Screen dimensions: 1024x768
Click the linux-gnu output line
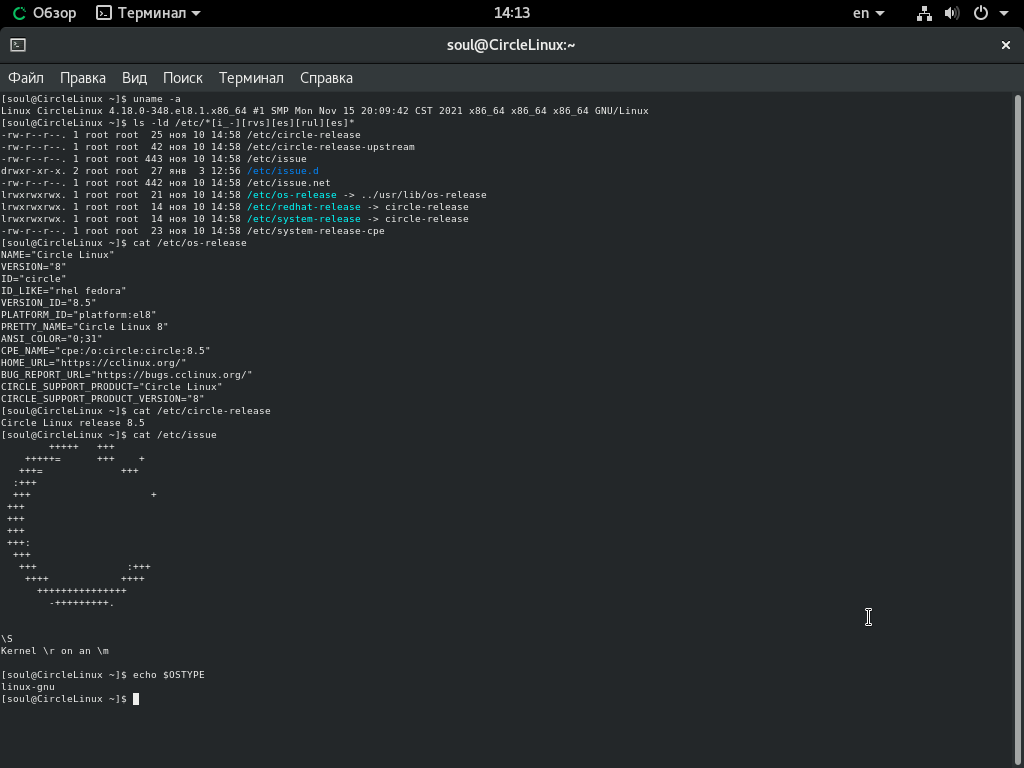(x=28, y=687)
